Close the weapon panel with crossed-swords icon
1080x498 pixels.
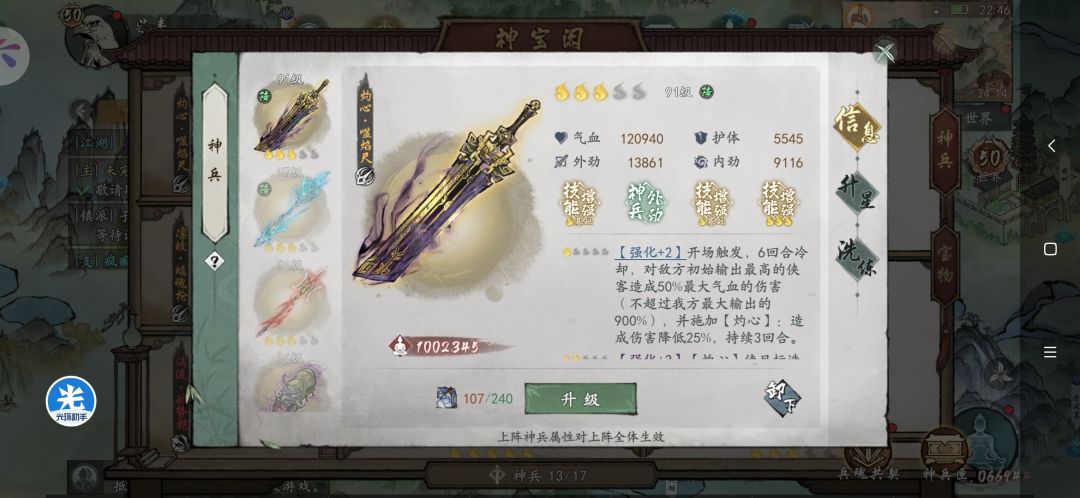click(x=886, y=51)
